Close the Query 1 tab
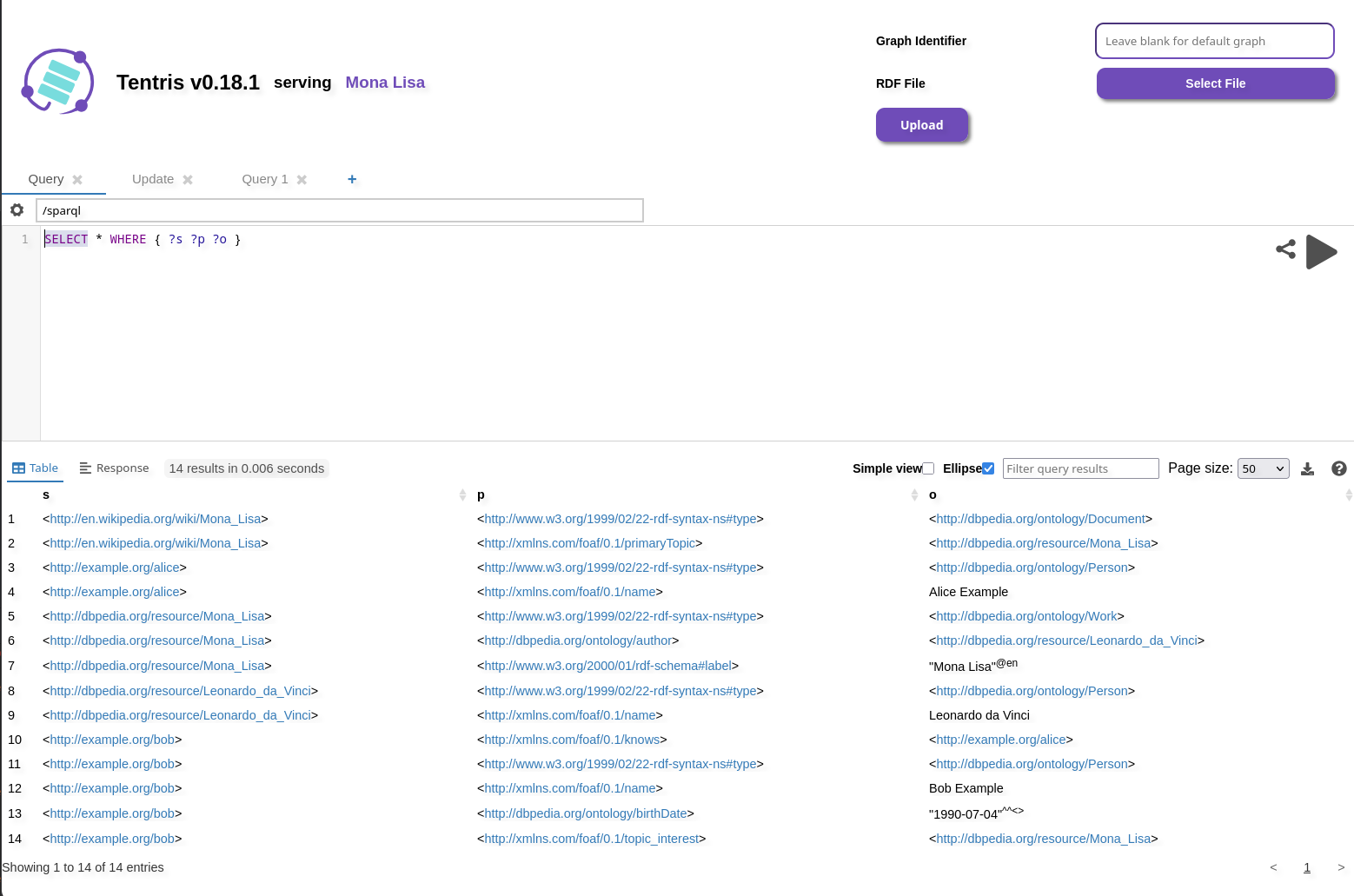Image resolution: width=1354 pixels, height=896 pixels. pos(302,179)
